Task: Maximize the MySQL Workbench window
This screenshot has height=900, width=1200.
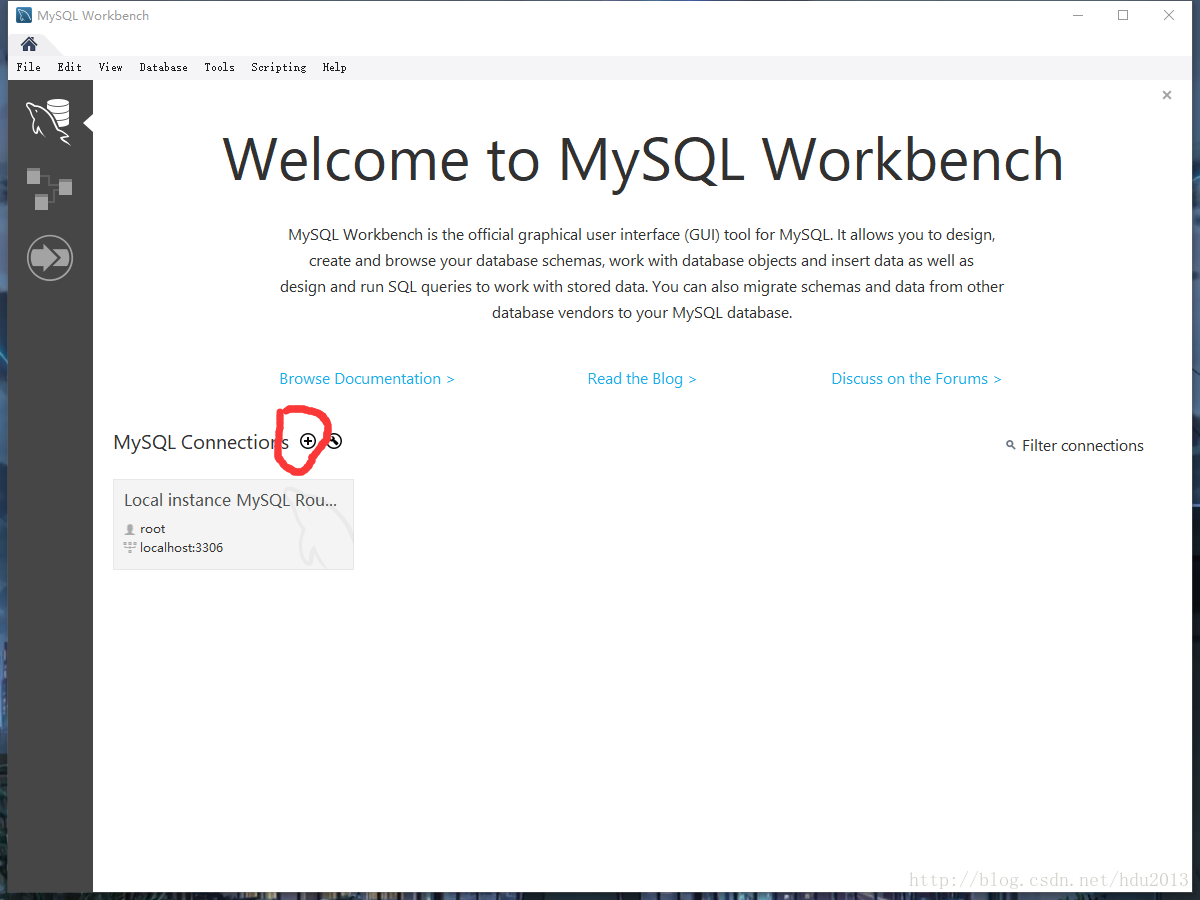Action: point(1123,15)
